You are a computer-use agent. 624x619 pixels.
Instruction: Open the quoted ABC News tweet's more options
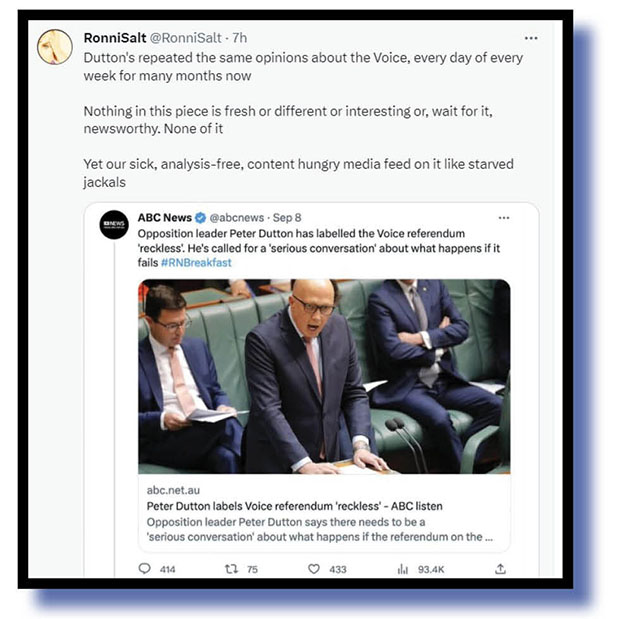click(x=504, y=218)
